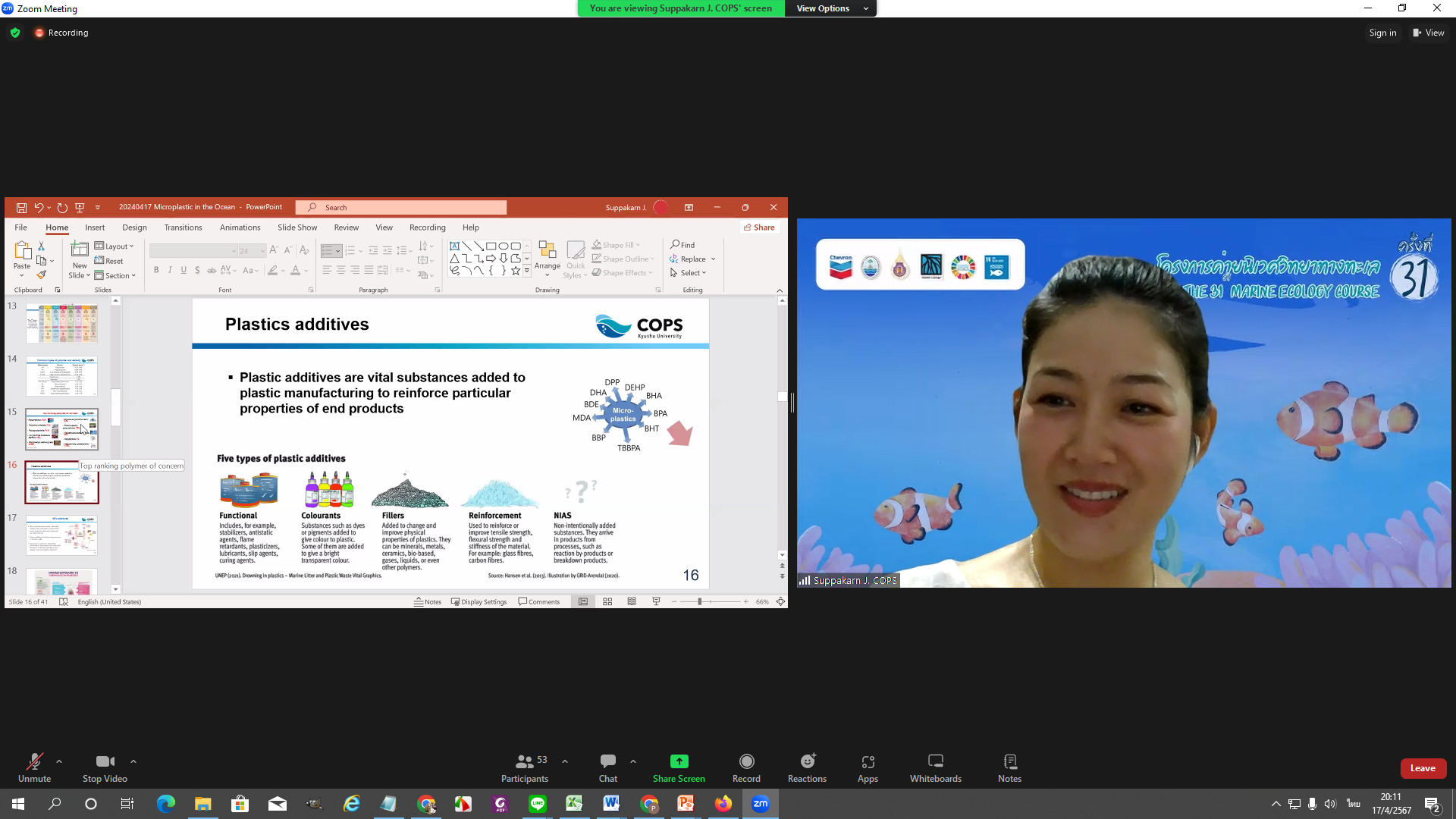Start recording with Record button
Image resolution: width=1456 pixels, height=819 pixels.
point(746,767)
